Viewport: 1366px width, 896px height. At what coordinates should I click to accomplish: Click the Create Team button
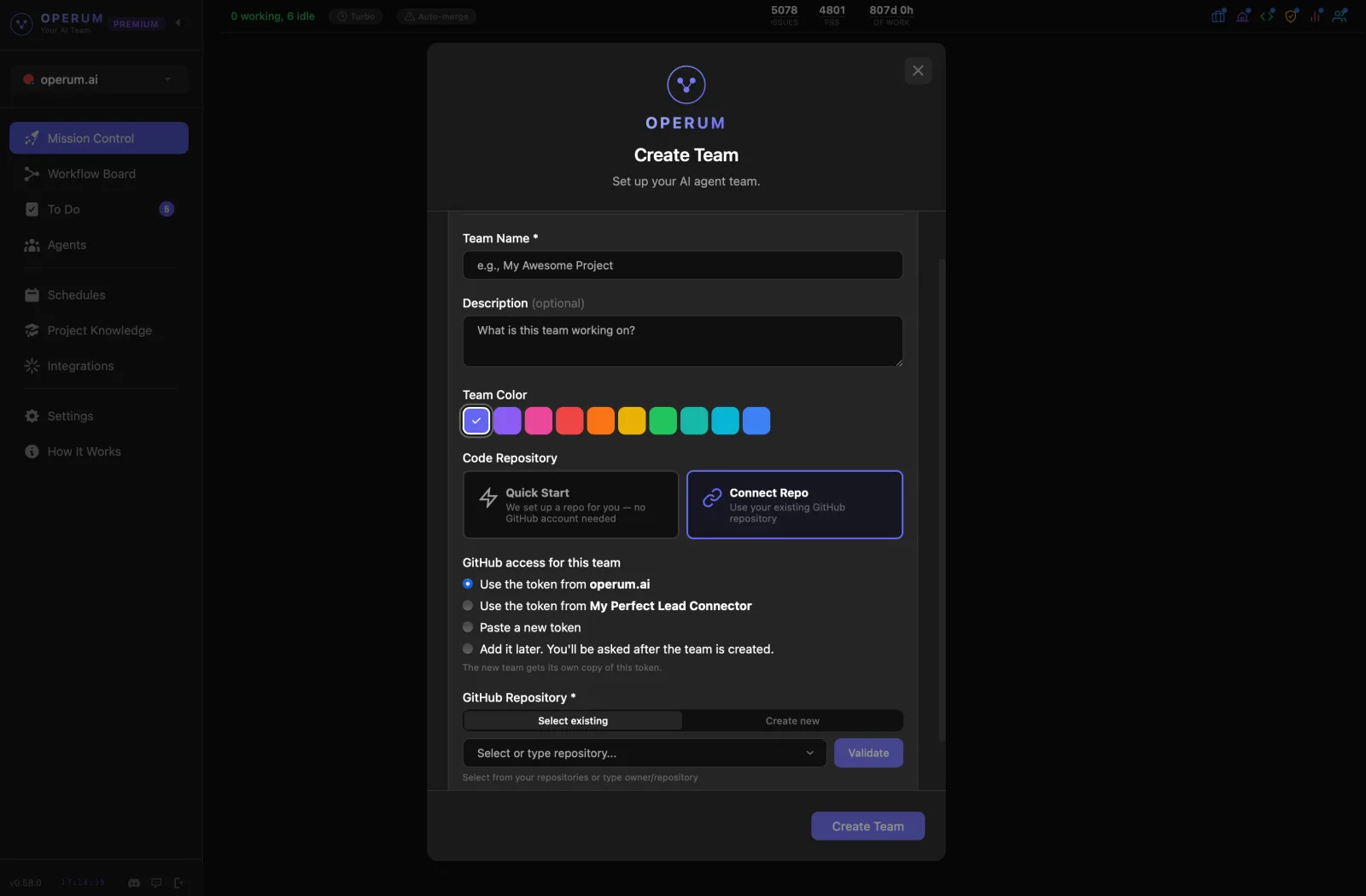867,826
